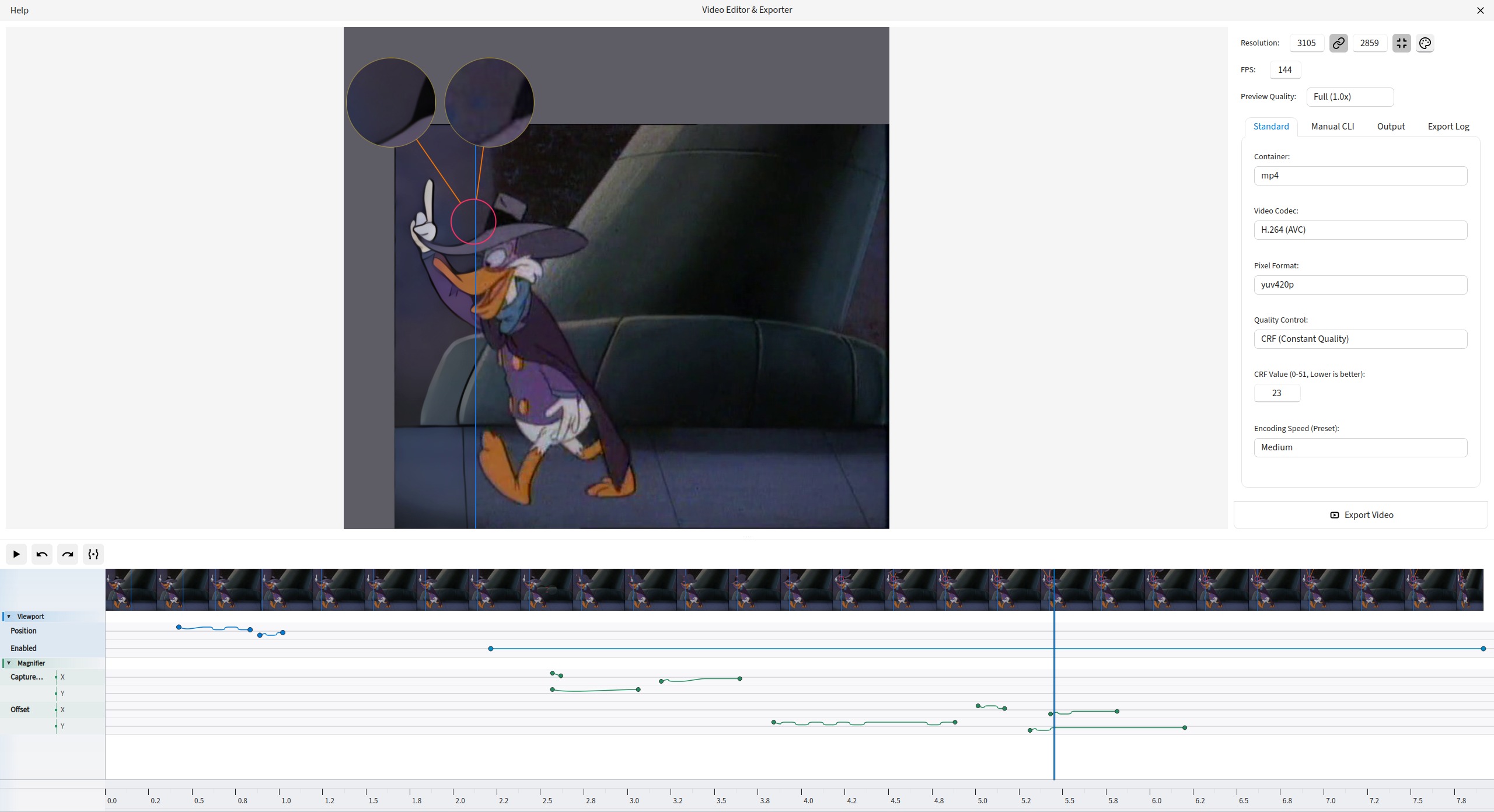
Task: Click the playhead on the timeline
Action: coord(1054,674)
